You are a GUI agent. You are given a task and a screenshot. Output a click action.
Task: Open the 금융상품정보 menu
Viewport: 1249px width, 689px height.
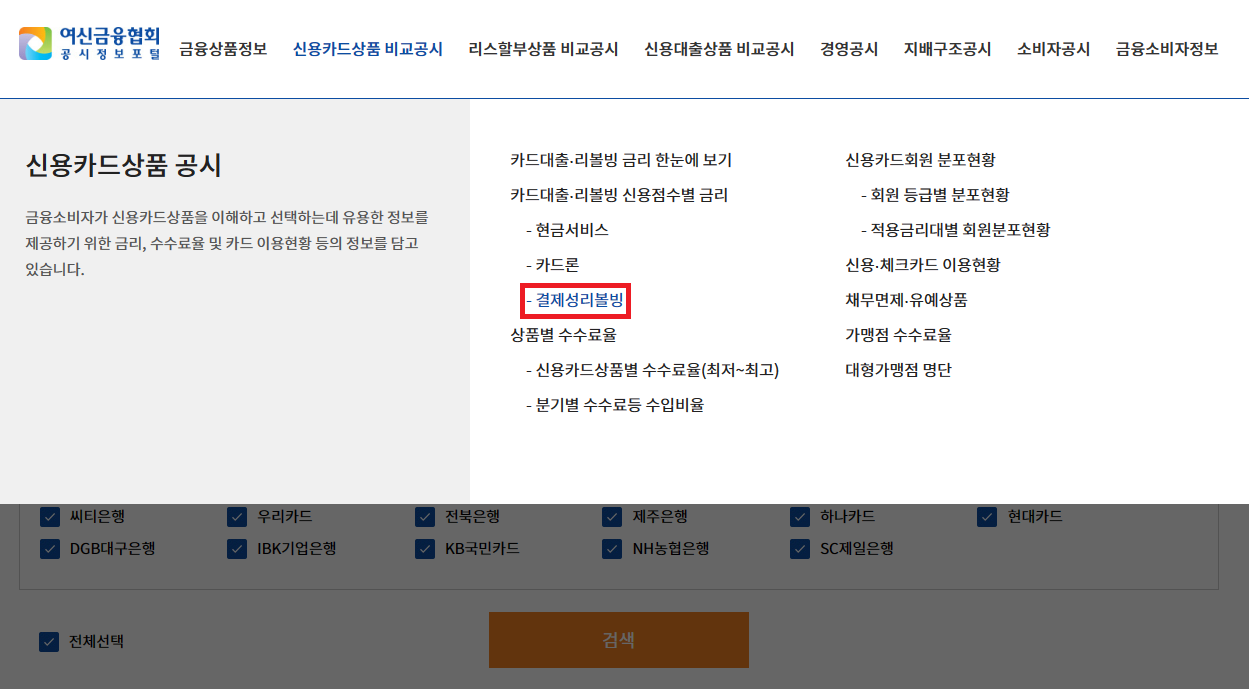(224, 47)
